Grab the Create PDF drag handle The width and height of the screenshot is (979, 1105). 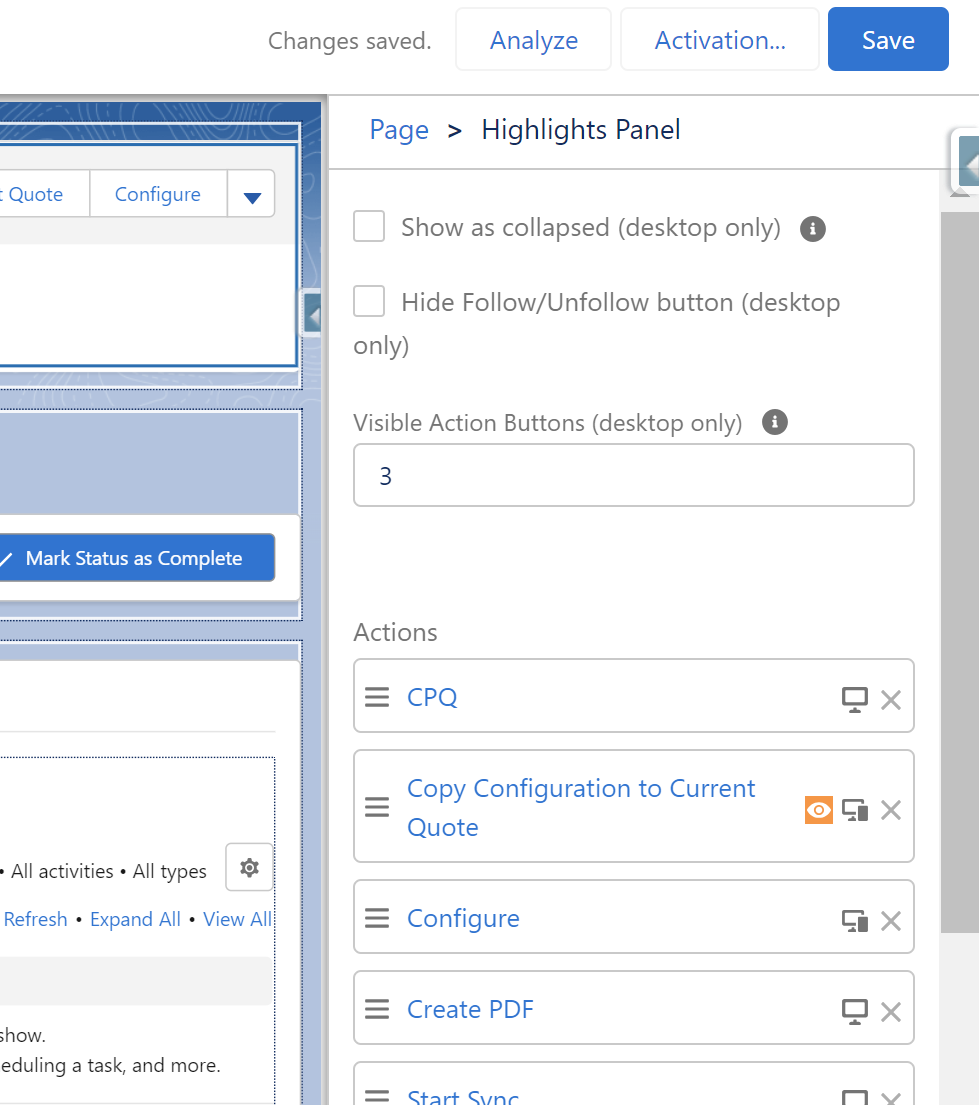[377, 1009]
